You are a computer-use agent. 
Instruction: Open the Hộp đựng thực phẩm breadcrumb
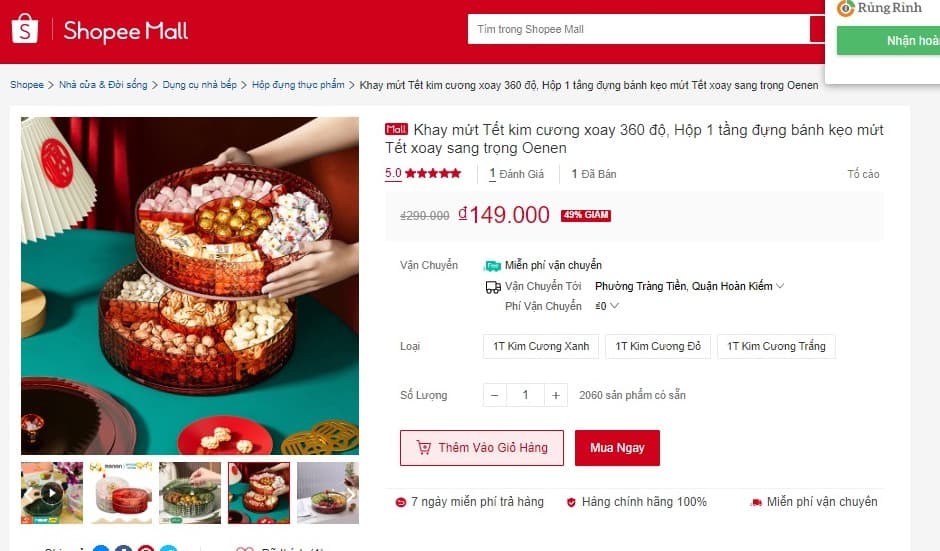(298, 85)
